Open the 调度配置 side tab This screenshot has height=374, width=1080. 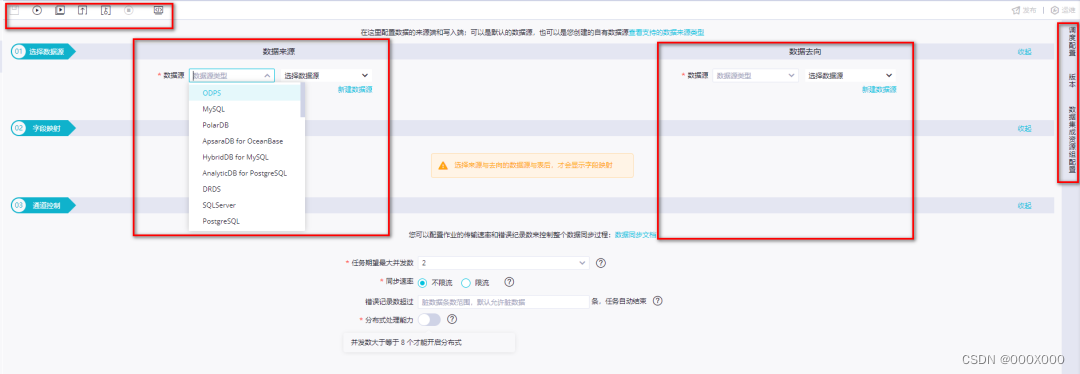tap(1072, 41)
